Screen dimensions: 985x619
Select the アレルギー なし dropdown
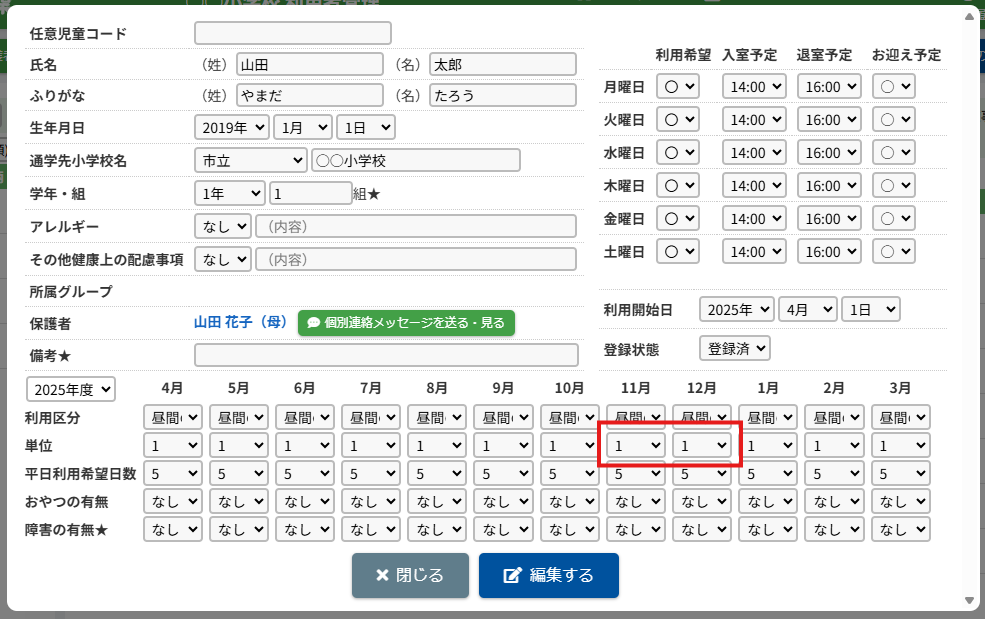[222, 226]
